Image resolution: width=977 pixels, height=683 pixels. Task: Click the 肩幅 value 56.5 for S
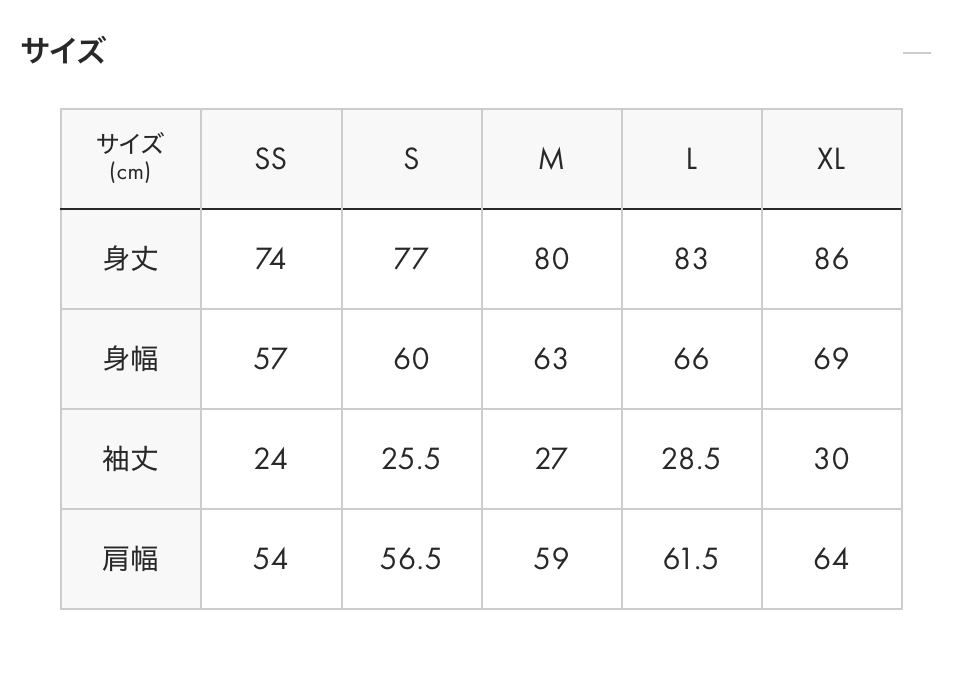[x=411, y=559]
